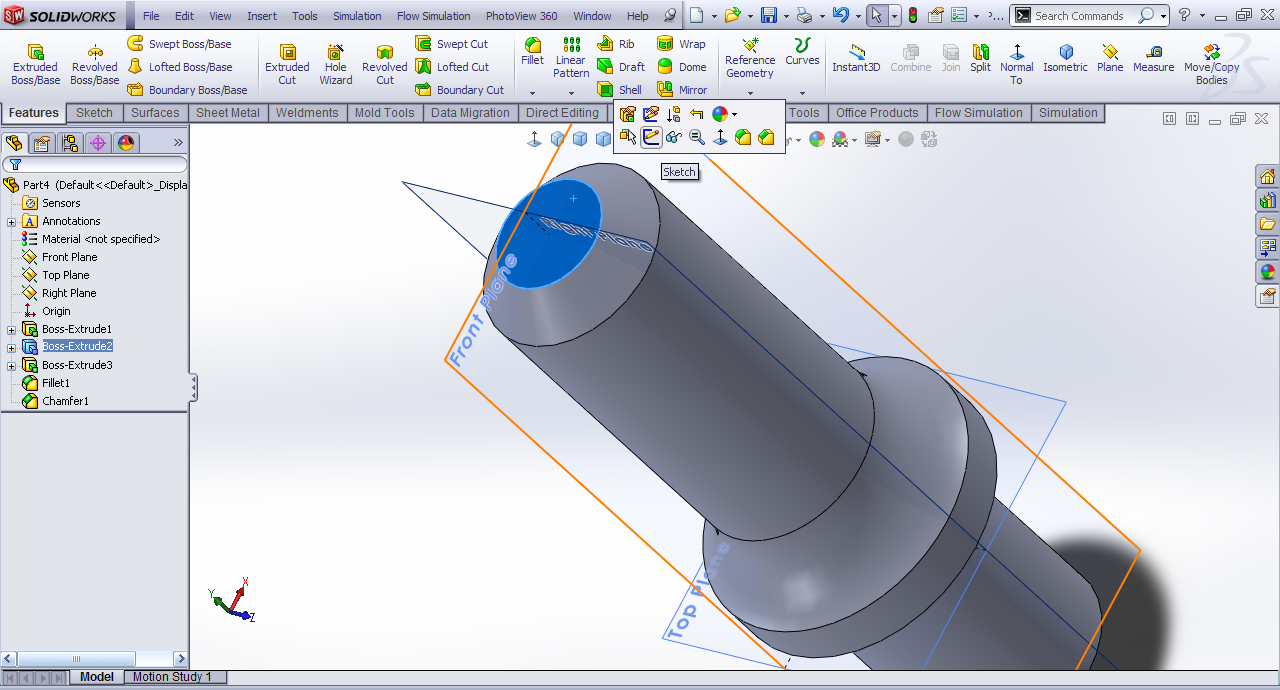Toggle the Instant3D mode
The image size is (1280, 690).
pyautogui.click(x=856, y=58)
